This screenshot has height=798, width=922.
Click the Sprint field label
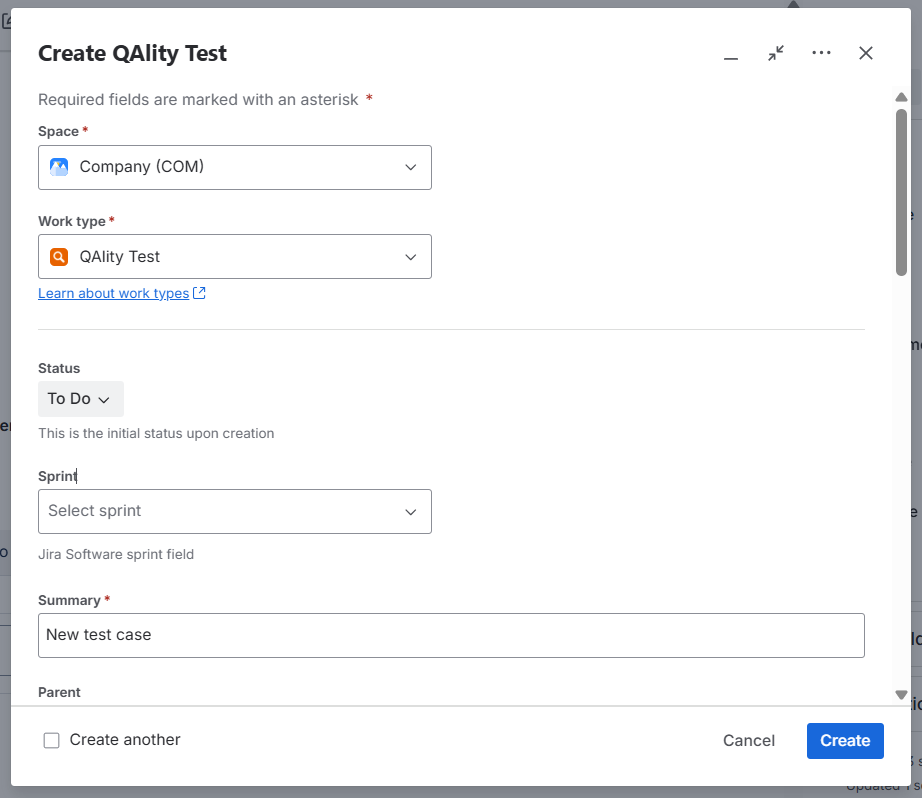coord(58,476)
